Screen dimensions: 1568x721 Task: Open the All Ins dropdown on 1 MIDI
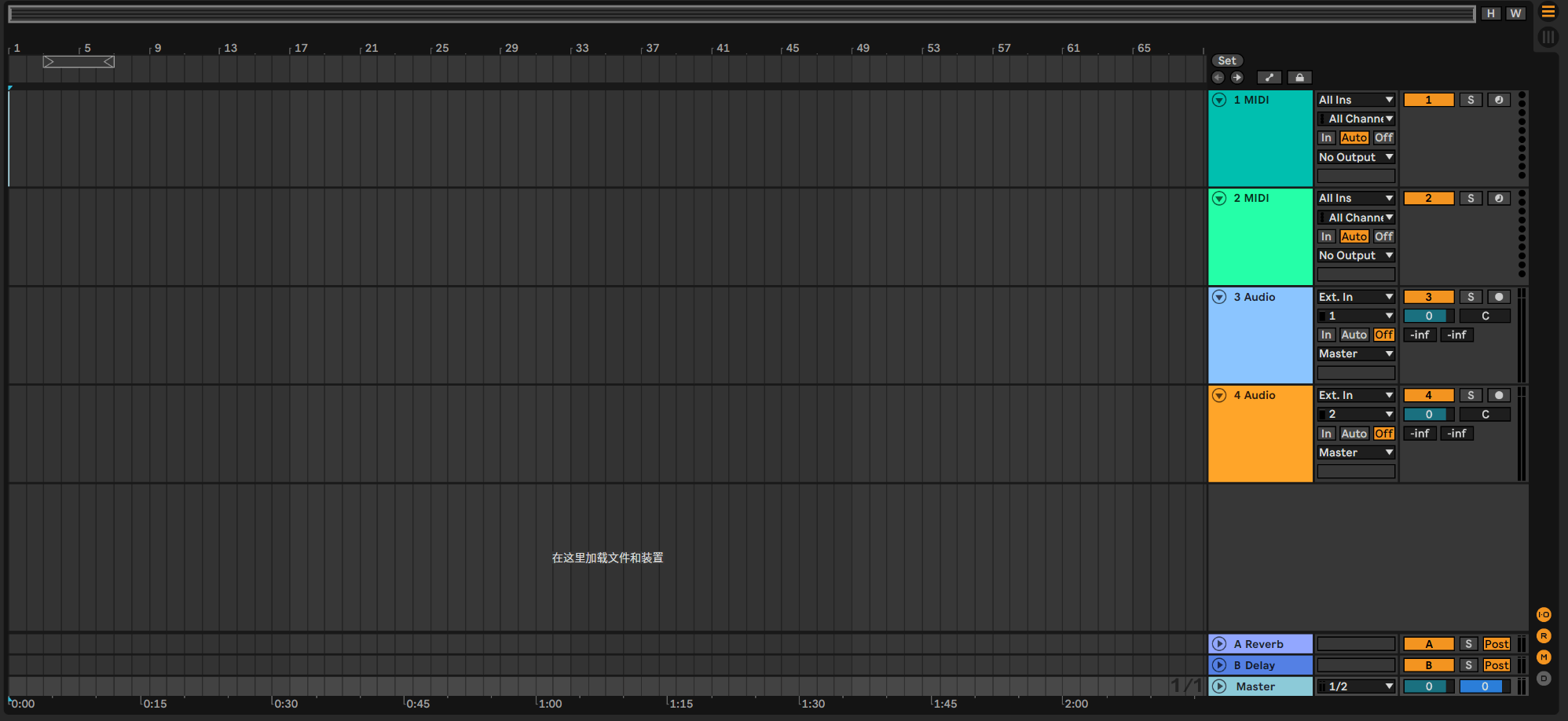click(1355, 100)
